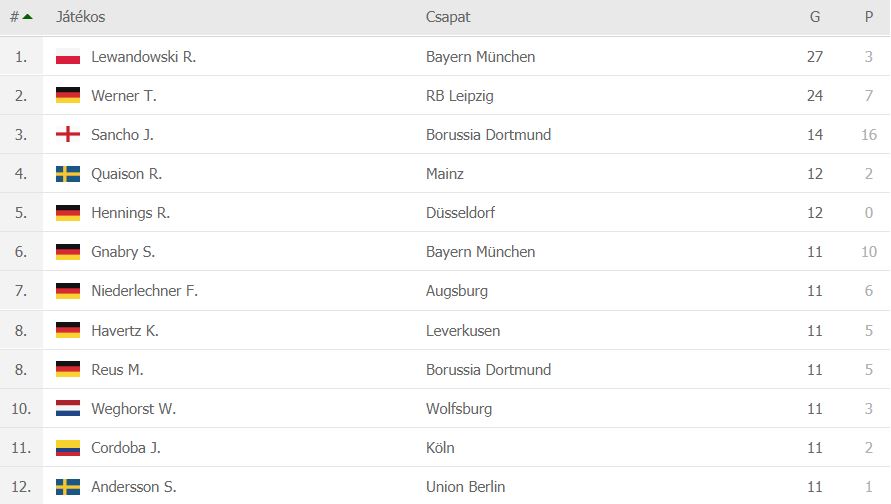Open the Düsseldorf team link
This screenshot has width=891, height=504.
click(x=460, y=213)
